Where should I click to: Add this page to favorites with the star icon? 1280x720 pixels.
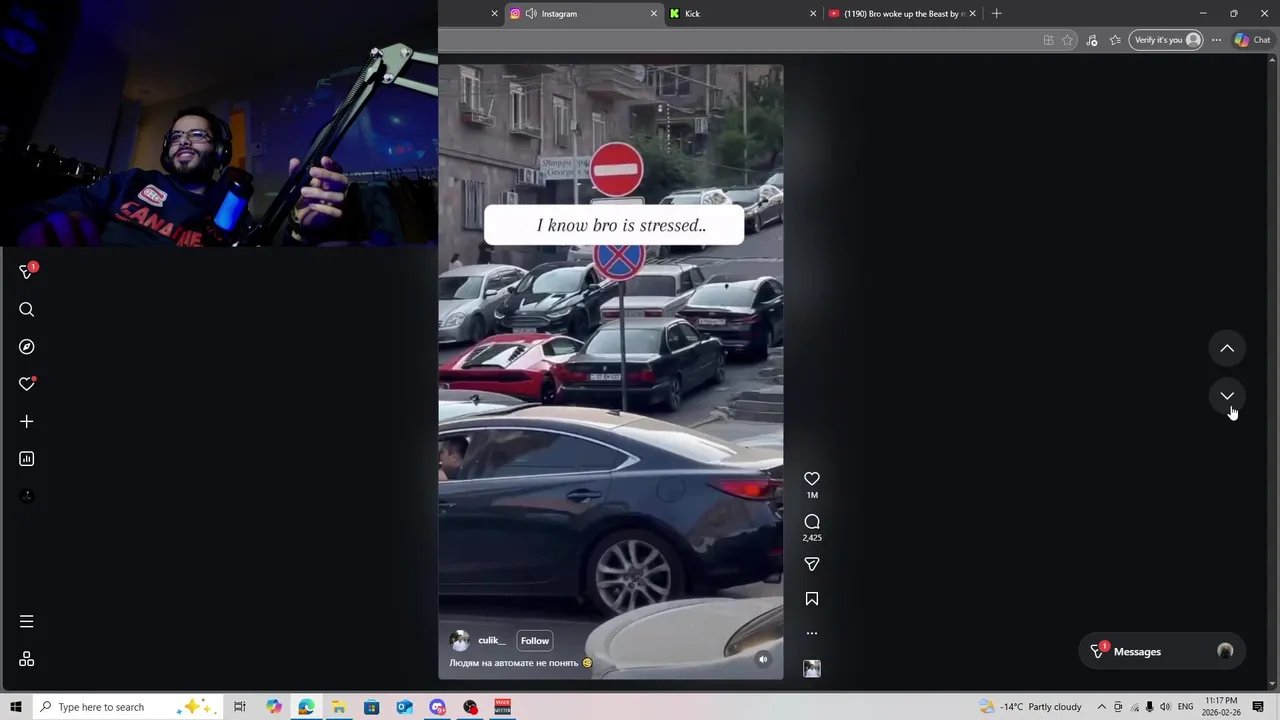pos(1068,40)
